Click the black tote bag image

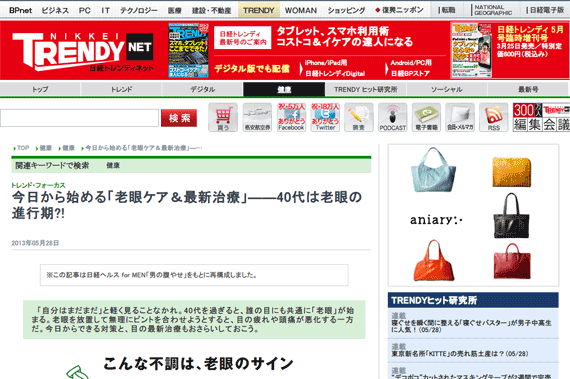[511, 215]
